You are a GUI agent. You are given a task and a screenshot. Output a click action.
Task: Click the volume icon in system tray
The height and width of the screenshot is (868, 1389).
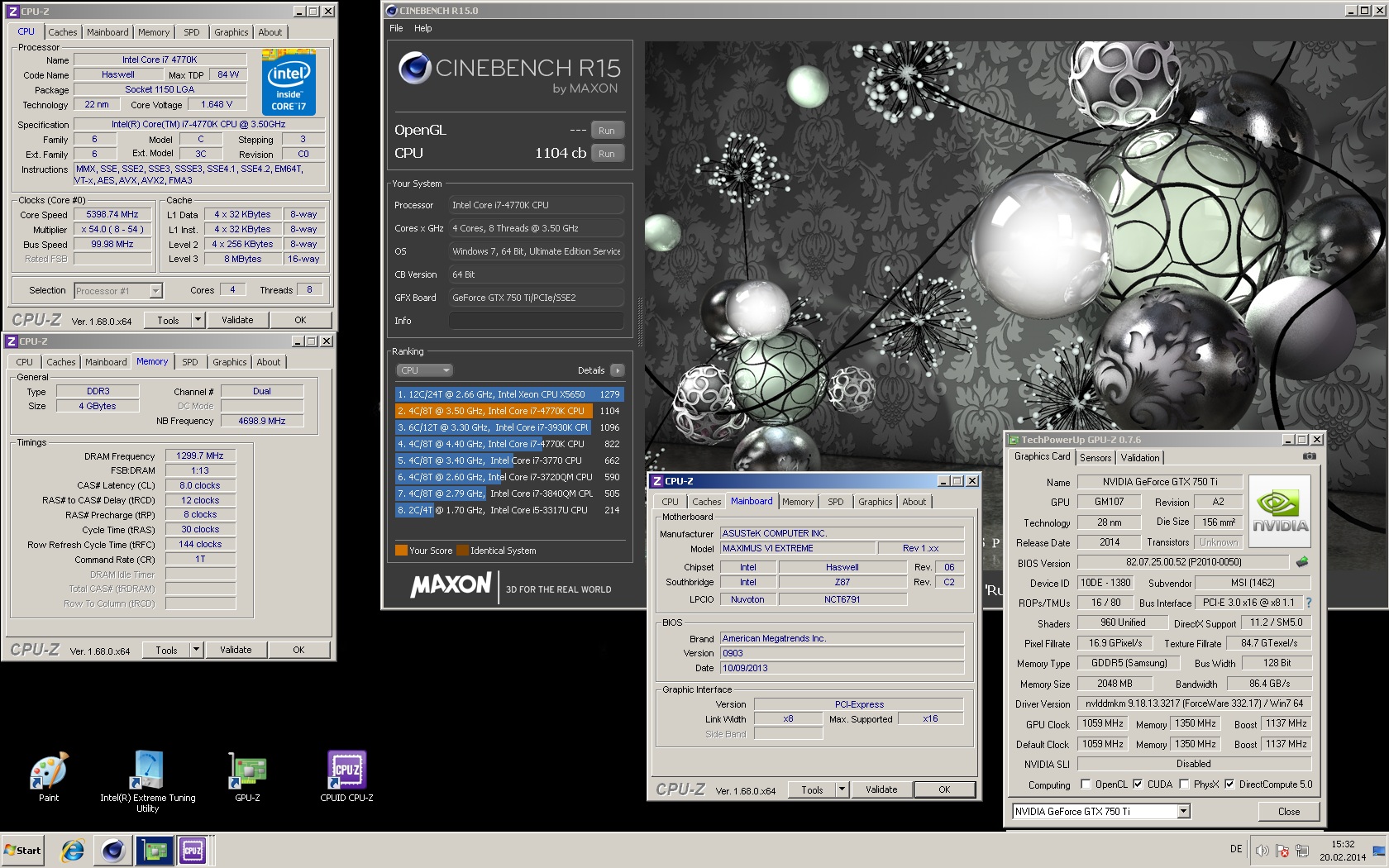(1262, 850)
